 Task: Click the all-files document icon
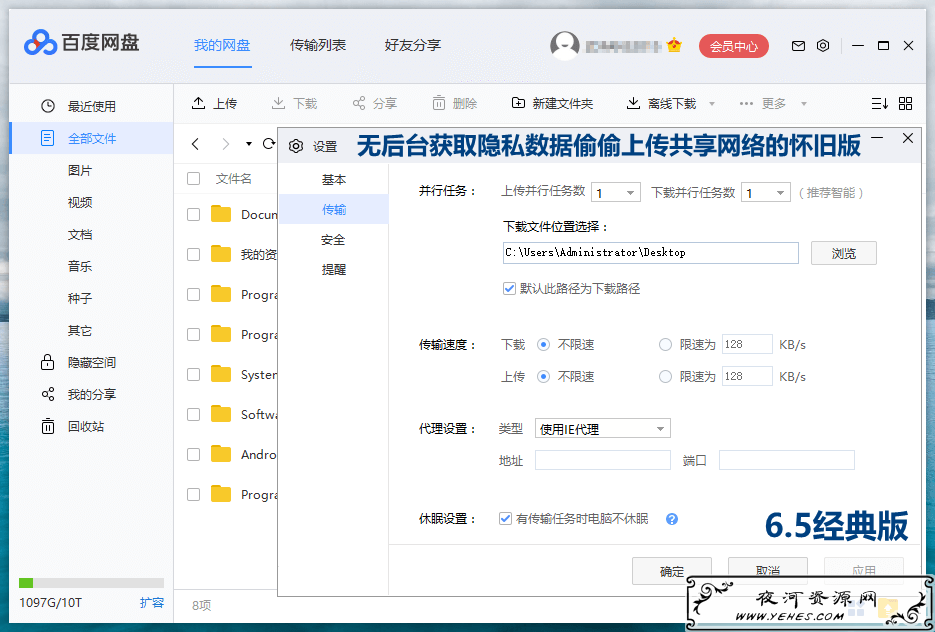(48, 138)
